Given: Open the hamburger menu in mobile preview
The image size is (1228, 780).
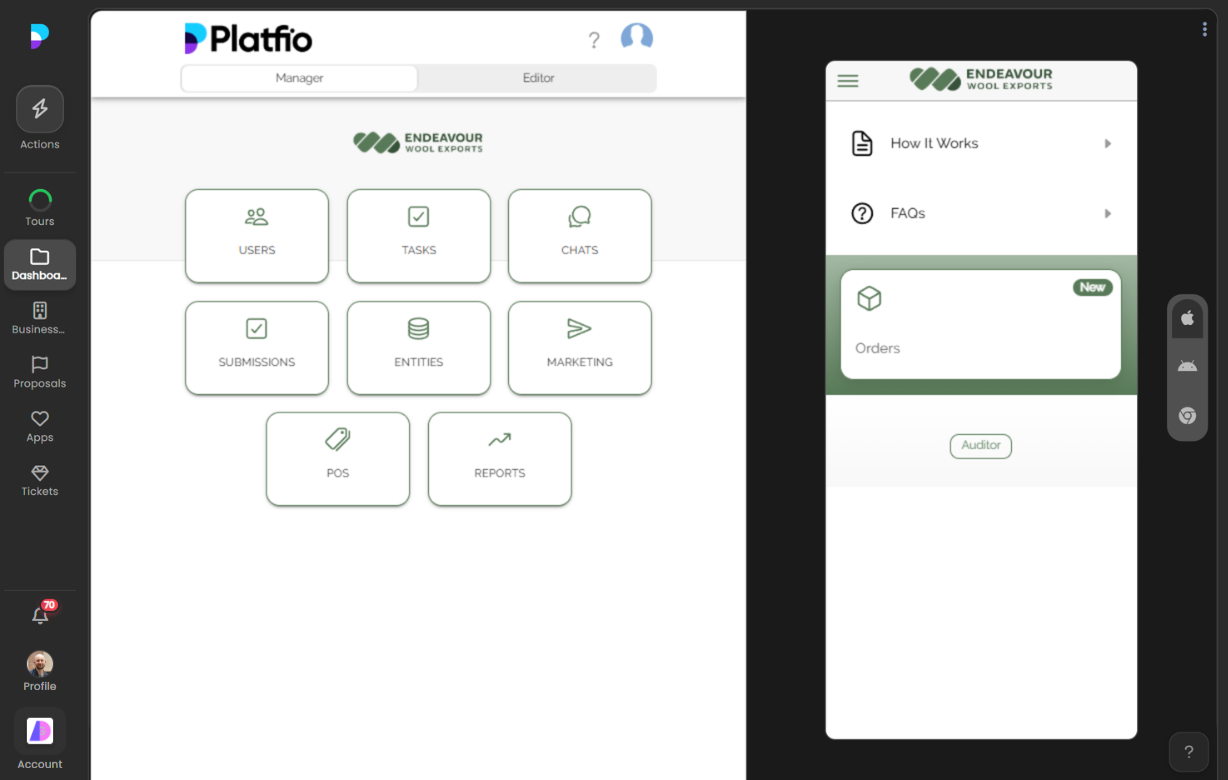Looking at the screenshot, I should [x=848, y=81].
